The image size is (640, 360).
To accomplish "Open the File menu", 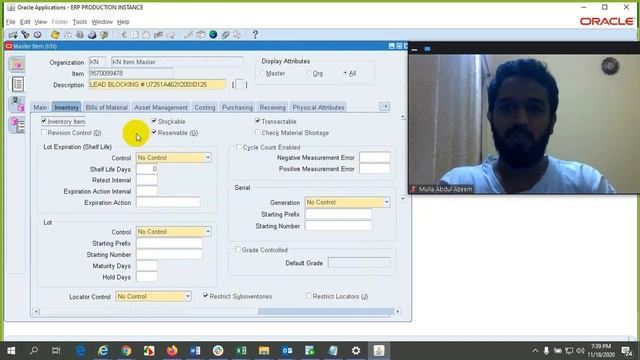I will click(10, 22).
